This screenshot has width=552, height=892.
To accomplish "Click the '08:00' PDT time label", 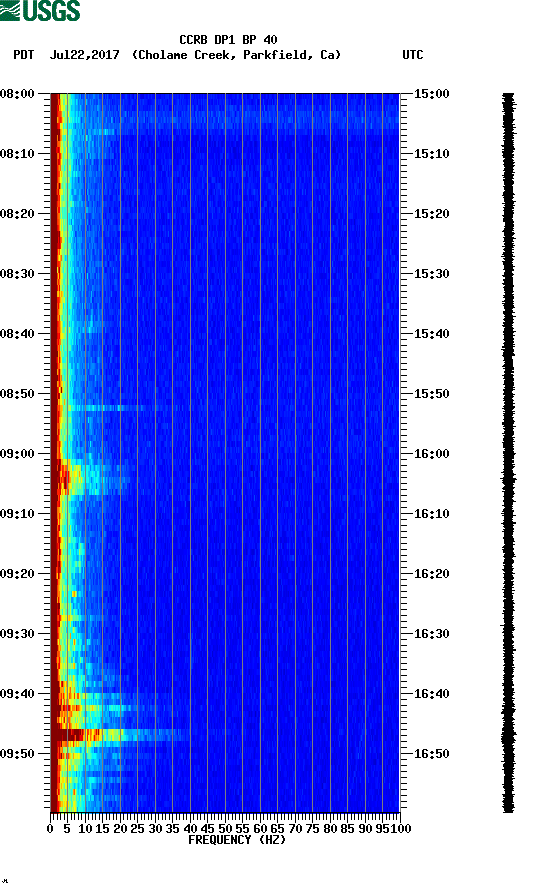I will pos(18,94).
